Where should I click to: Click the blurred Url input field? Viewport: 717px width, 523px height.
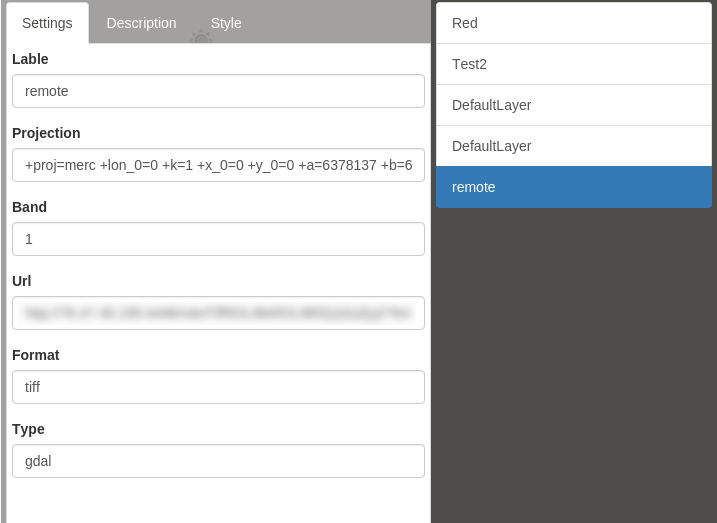[218, 313]
